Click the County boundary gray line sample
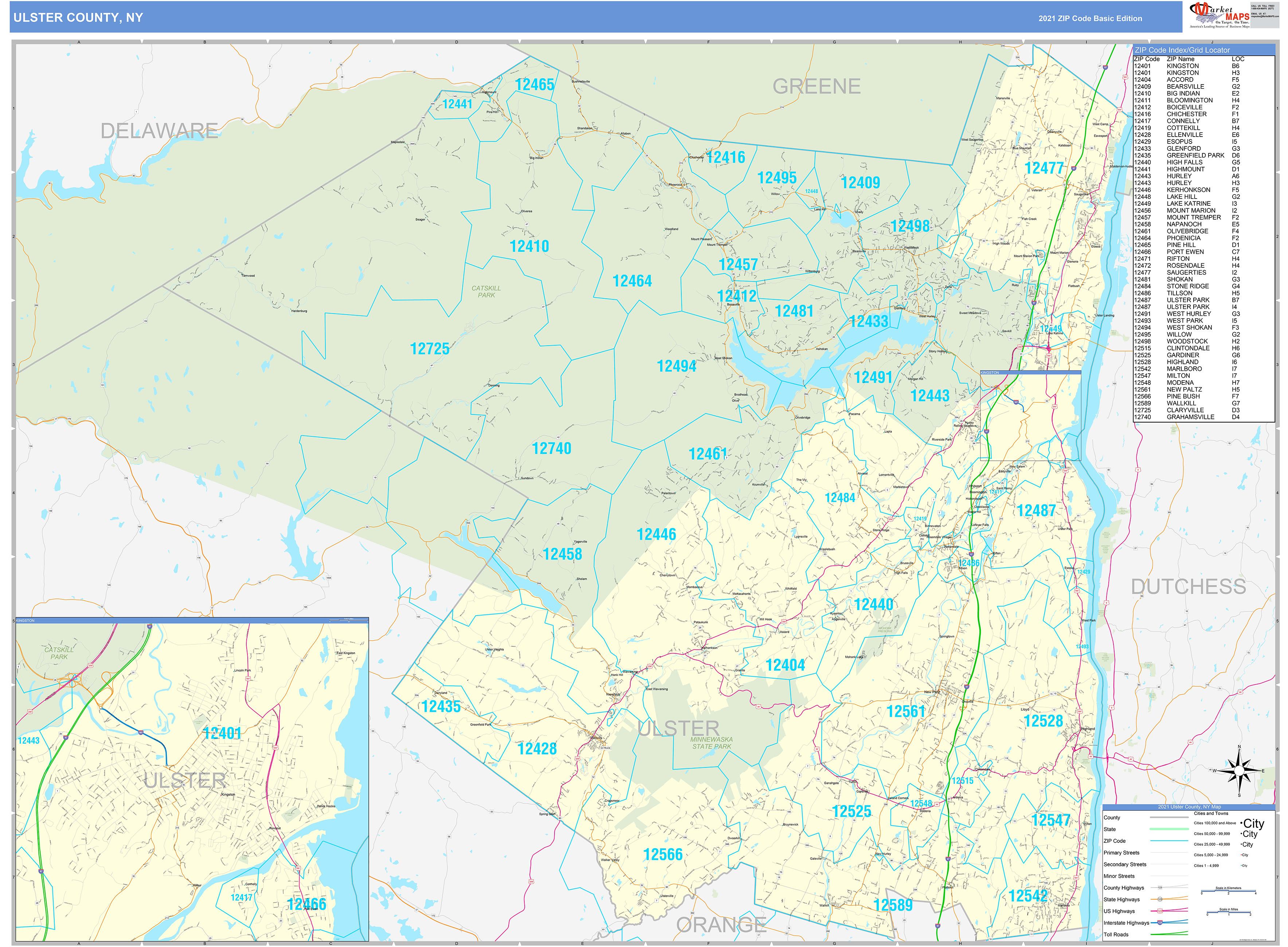This screenshot has width=1288, height=947. tap(1170, 817)
